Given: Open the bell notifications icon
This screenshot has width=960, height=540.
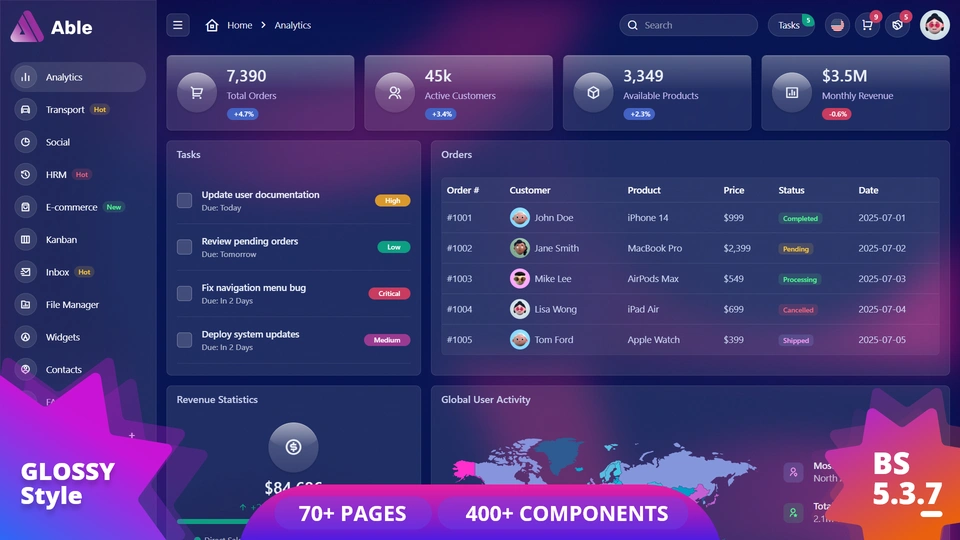Looking at the screenshot, I should (x=898, y=25).
